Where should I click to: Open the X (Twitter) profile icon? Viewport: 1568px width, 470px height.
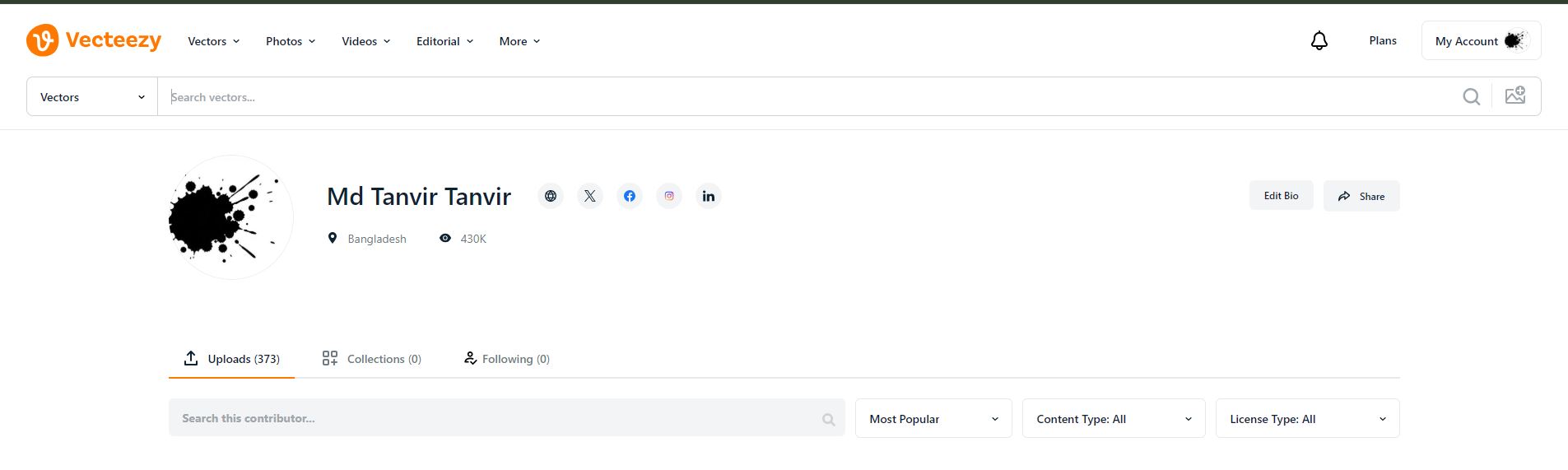click(x=590, y=196)
